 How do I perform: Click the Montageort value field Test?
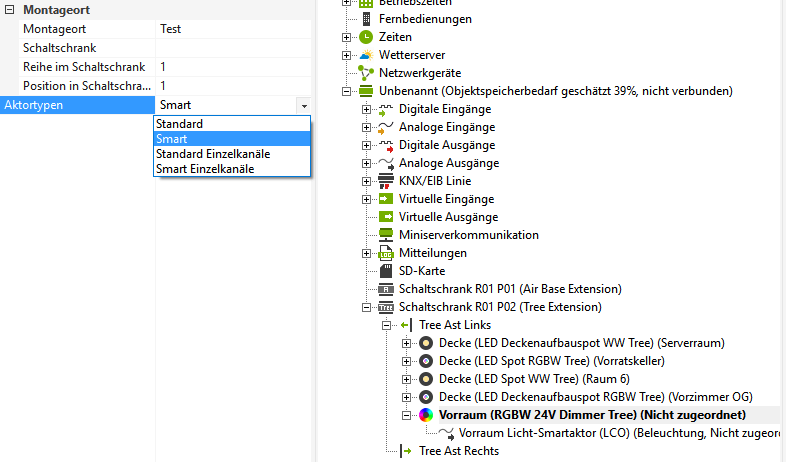tap(230, 29)
